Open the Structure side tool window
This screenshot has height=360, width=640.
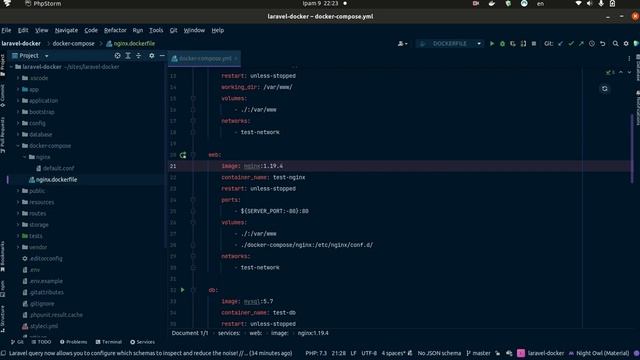tap(3, 319)
